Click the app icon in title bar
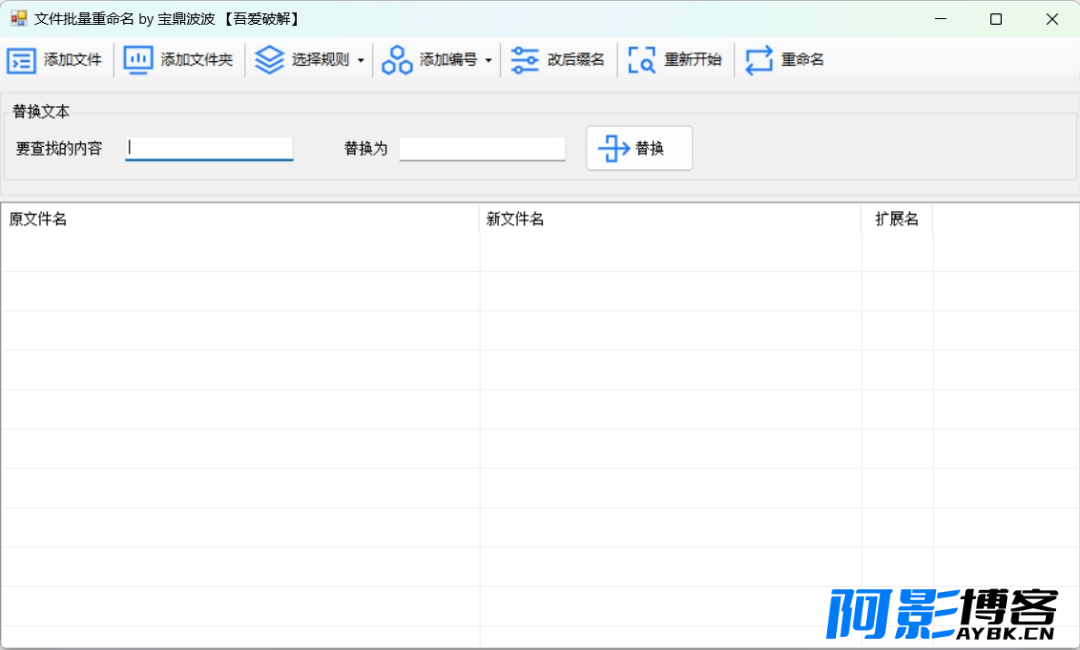Image resolution: width=1080 pixels, height=650 pixels. 19,19
